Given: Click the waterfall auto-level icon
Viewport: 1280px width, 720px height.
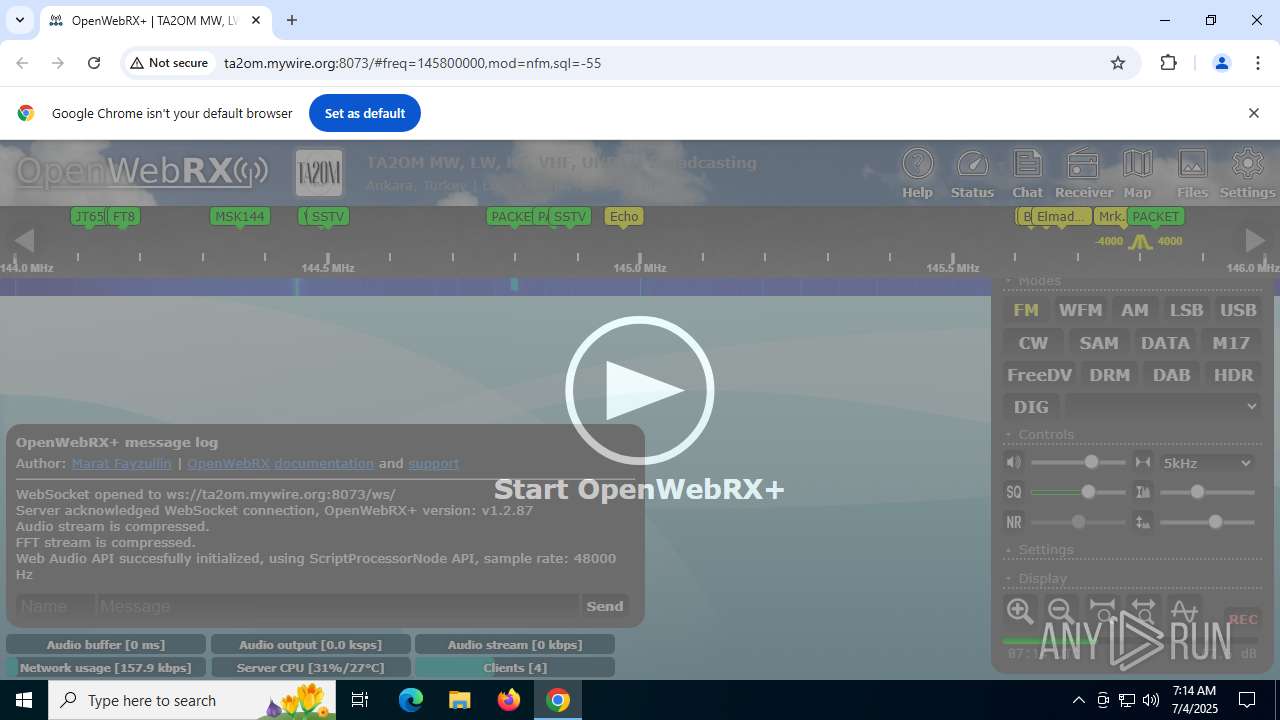Looking at the screenshot, I should click(x=1143, y=492).
